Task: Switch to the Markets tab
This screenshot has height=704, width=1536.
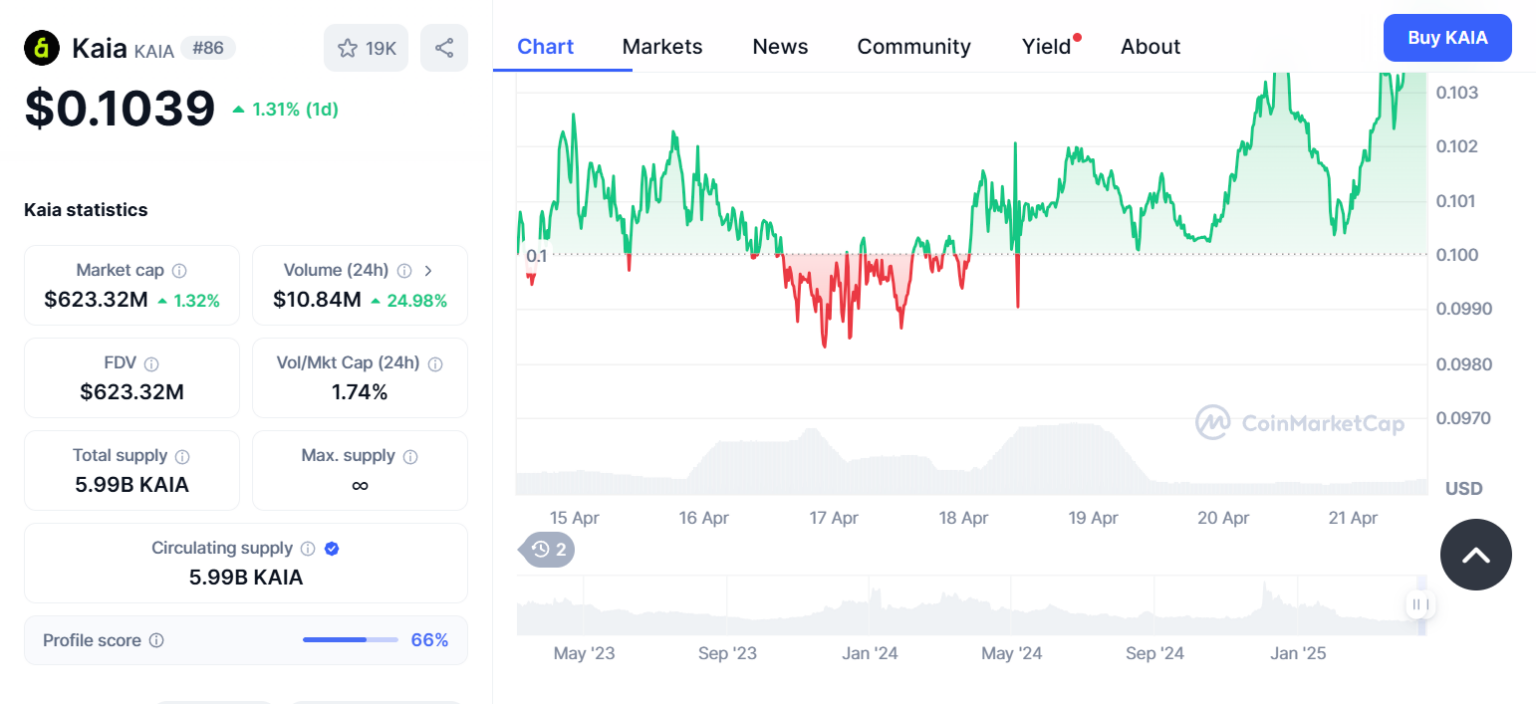Action: (x=662, y=46)
